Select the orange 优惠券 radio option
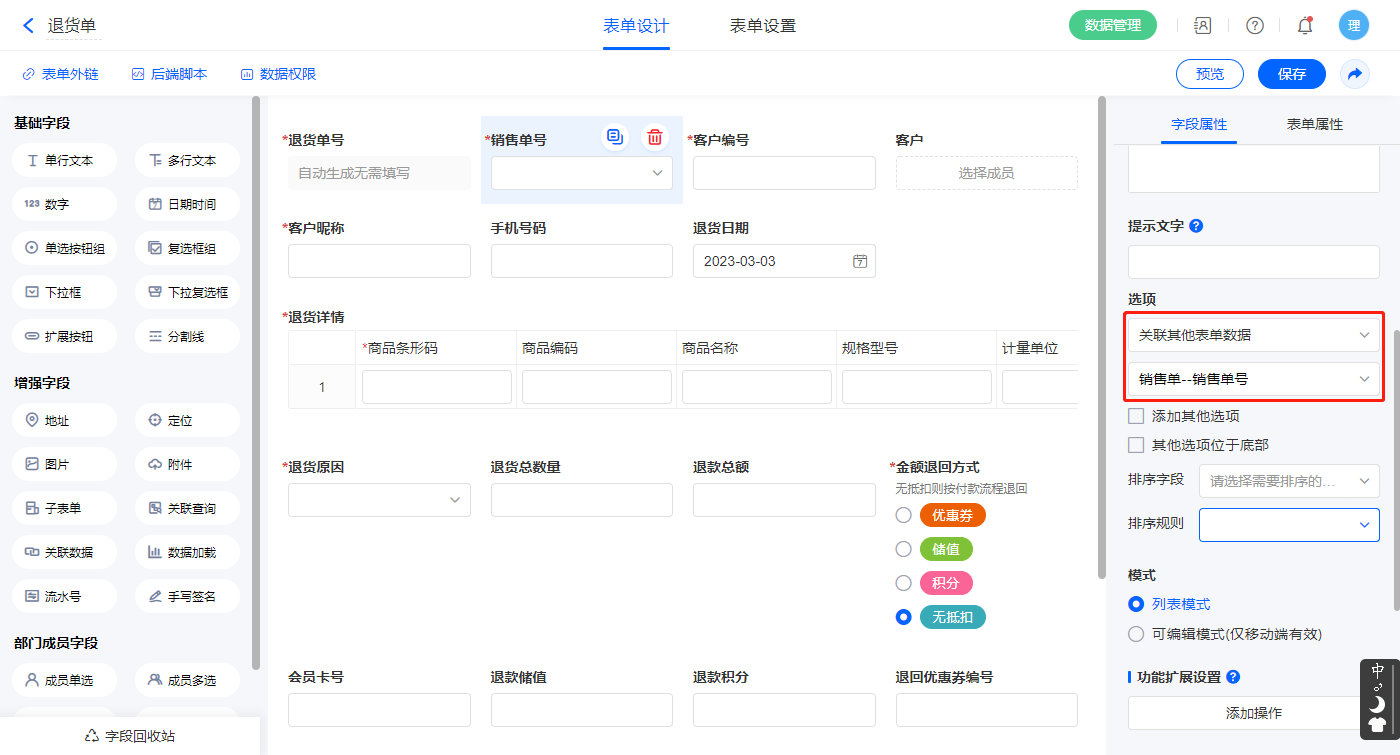Image resolution: width=1400 pixels, height=755 pixels. [x=904, y=515]
